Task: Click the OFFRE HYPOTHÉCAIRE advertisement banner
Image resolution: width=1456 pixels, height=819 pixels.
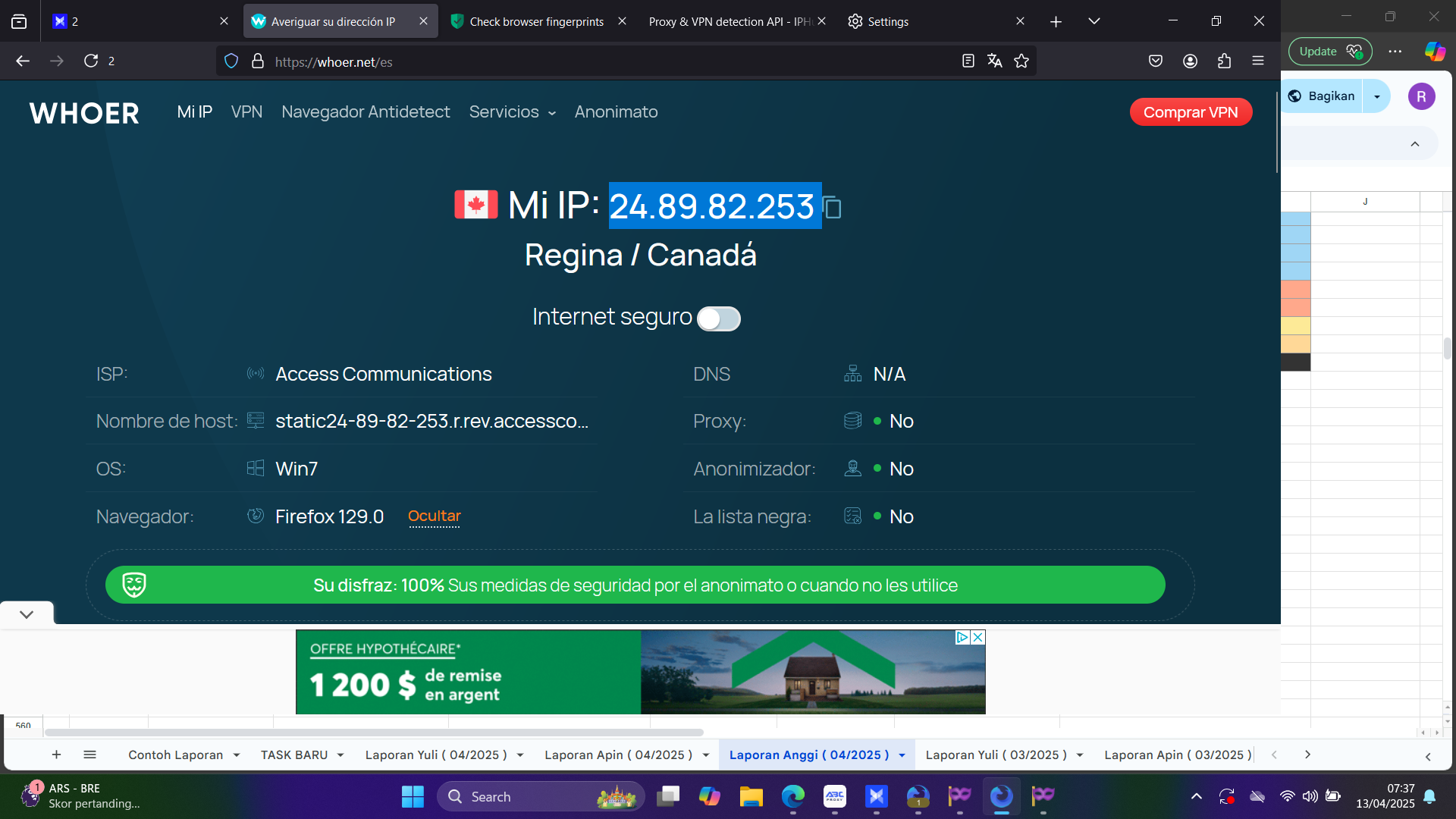Action: point(640,672)
